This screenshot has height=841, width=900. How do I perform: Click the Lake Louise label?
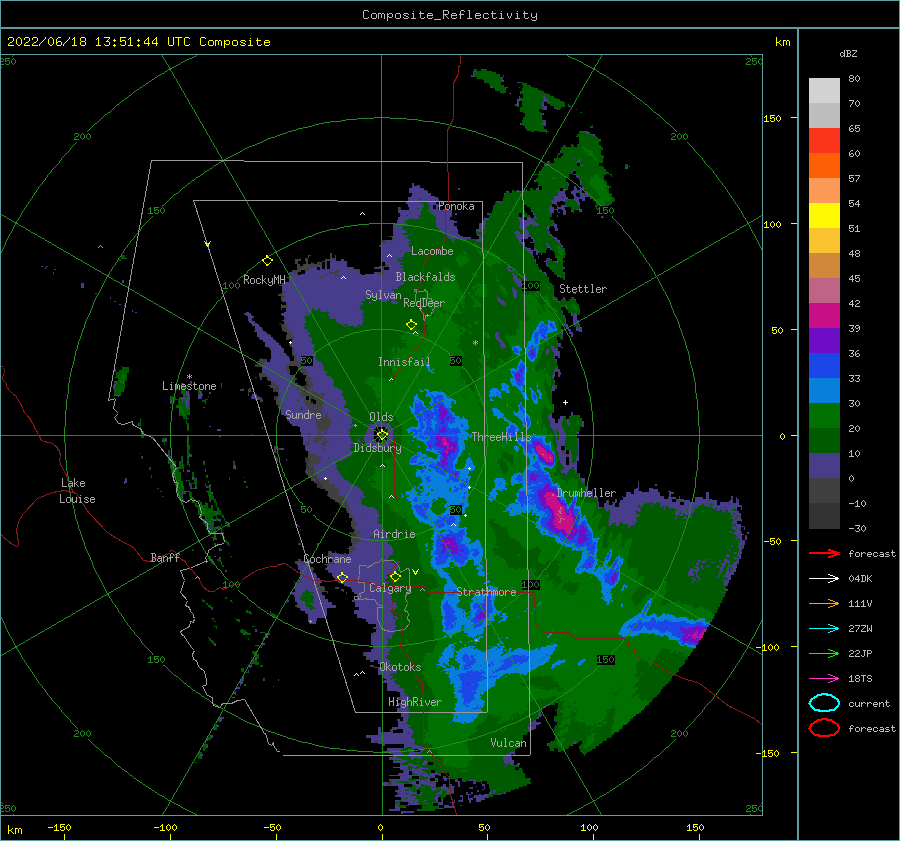pos(77,491)
